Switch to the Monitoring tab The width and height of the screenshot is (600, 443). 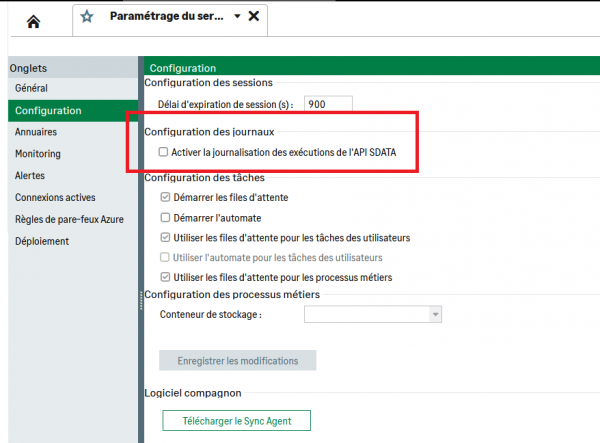click(73, 154)
